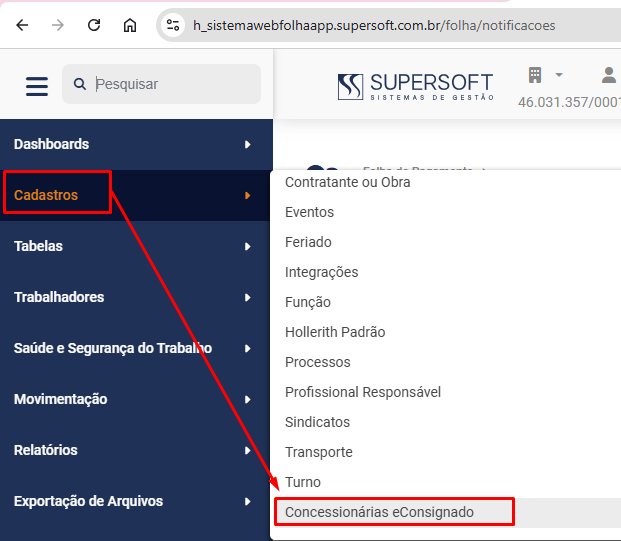The image size is (621, 541).
Task: Go back with browser back arrow
Action: (x=22, y=25)
